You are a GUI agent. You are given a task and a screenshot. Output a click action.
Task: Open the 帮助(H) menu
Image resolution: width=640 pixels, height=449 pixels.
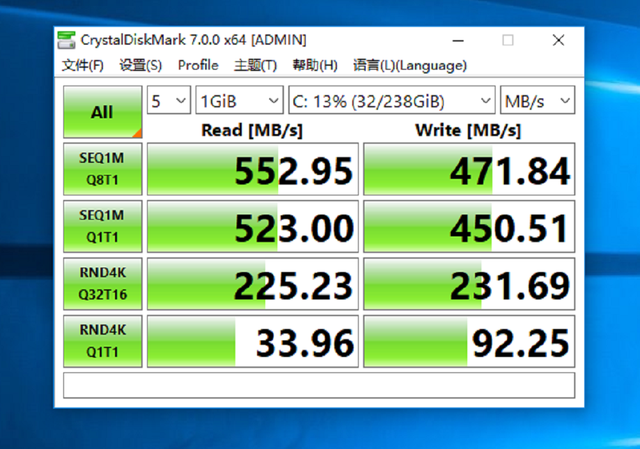[315, 65]
